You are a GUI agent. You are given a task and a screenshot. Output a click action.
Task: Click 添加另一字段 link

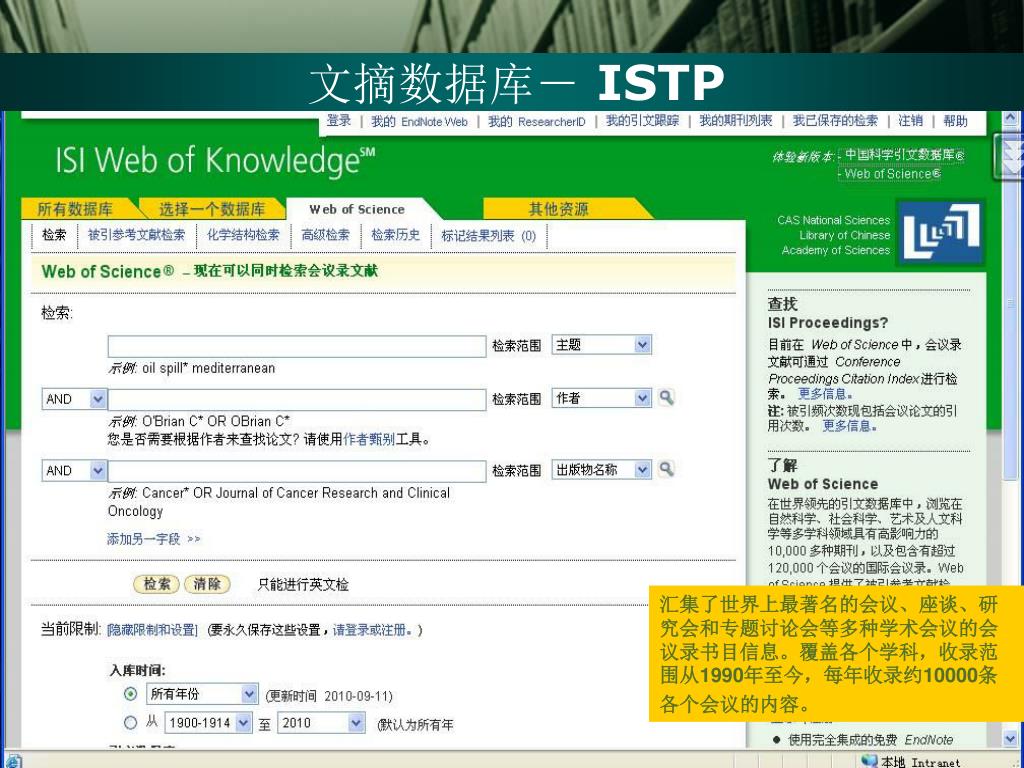153,539
